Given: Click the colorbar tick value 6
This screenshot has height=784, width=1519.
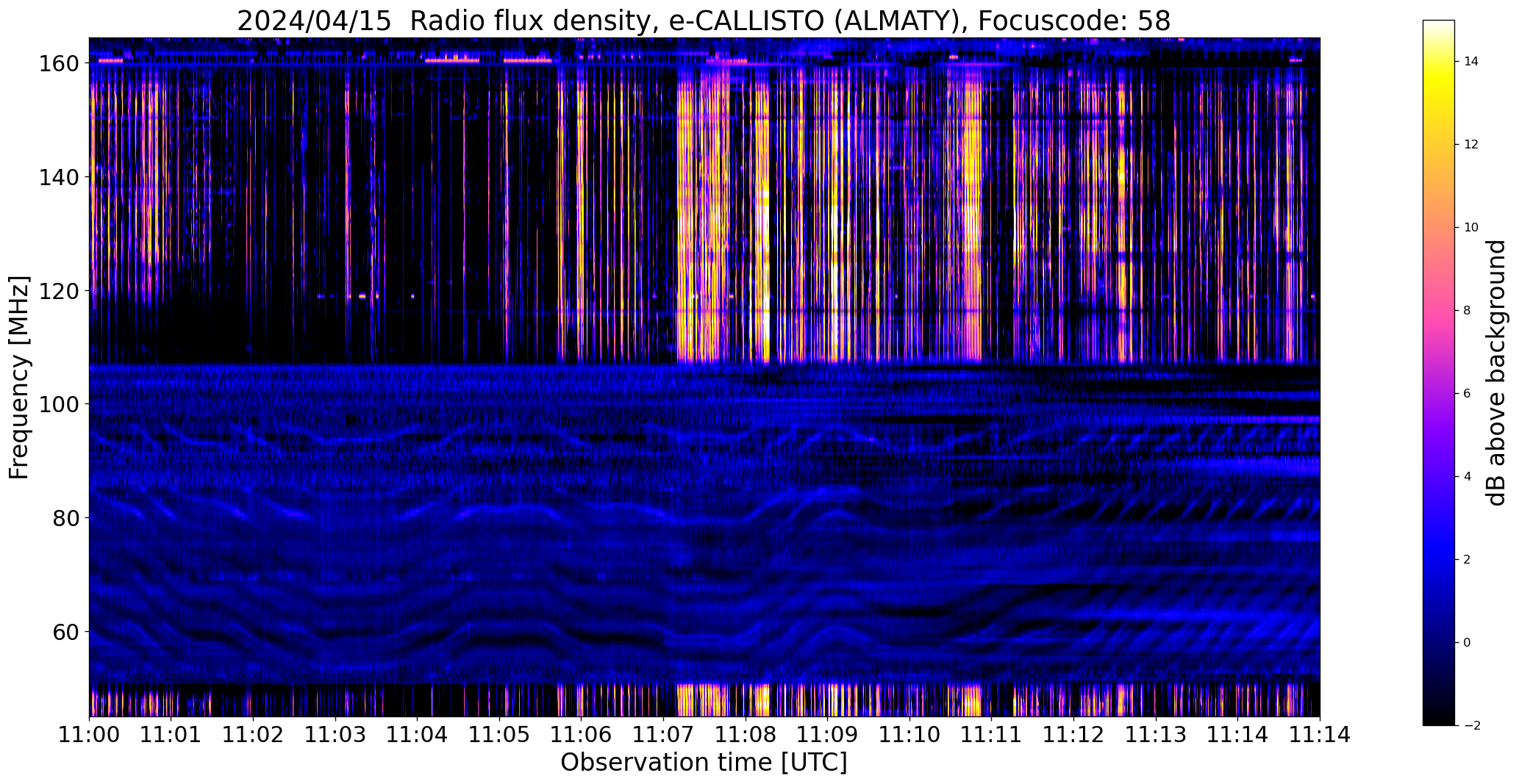Looking at the screenshot, I should click(1468, 394).
